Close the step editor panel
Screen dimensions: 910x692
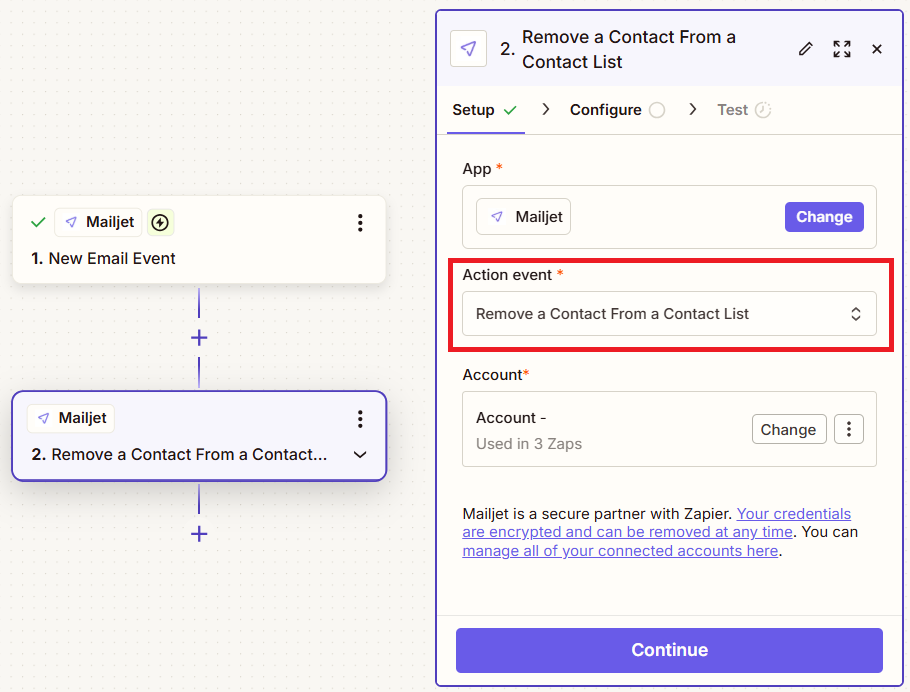point(877,49)
